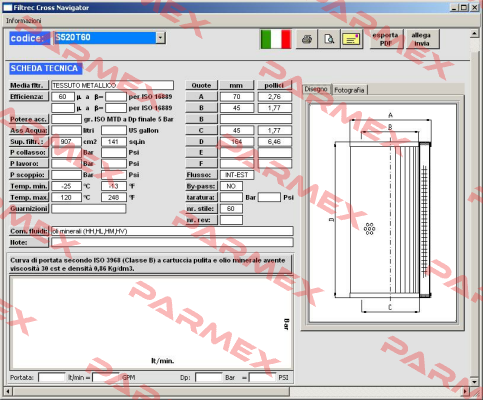Click the Dp Bar input field
Image resolution: width=483 pixels, height=400 pixels.
tap(209, 377)
